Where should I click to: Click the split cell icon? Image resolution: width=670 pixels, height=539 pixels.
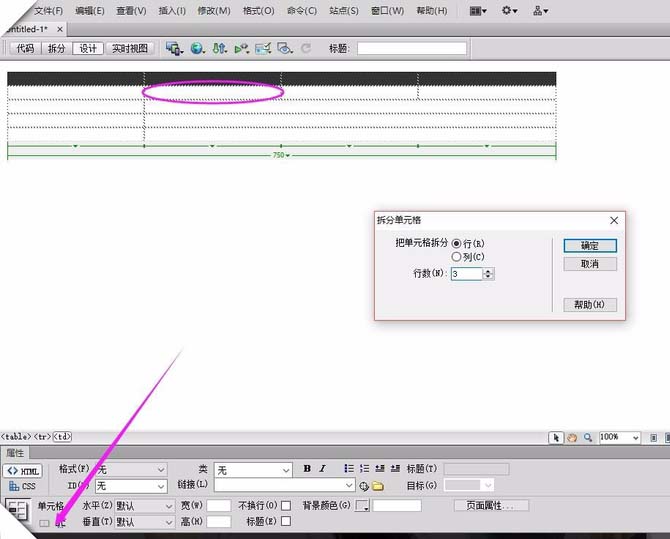[60, 523]
